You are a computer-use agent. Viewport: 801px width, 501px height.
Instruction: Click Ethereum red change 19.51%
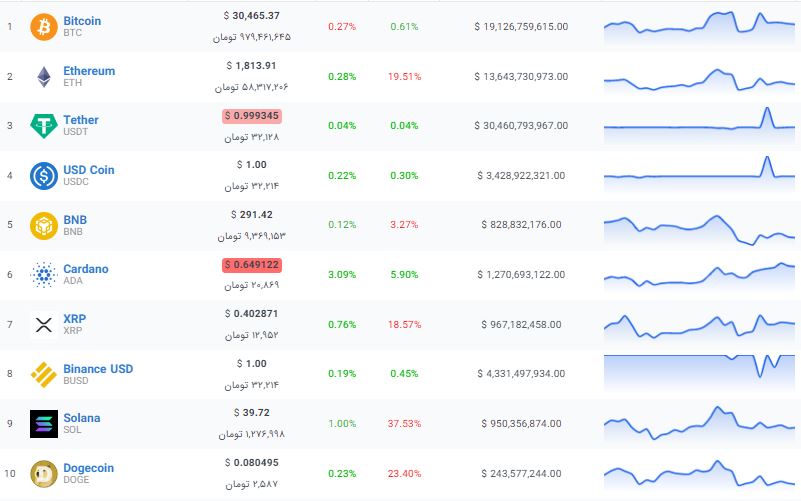pyautogui.click(x=404, y=77)
